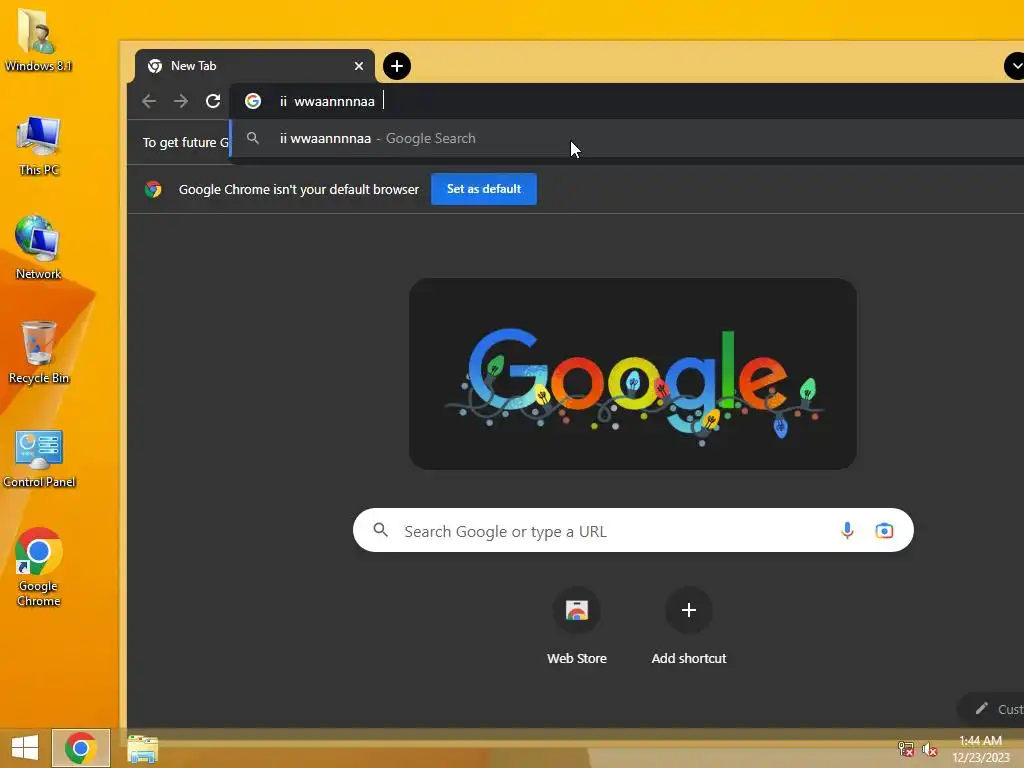Click the taskbar clock showing 1:44 AM
Image resolution: width=1024 pixels, height=768 pixels.
pyautogui.click(x=980, y=749)
